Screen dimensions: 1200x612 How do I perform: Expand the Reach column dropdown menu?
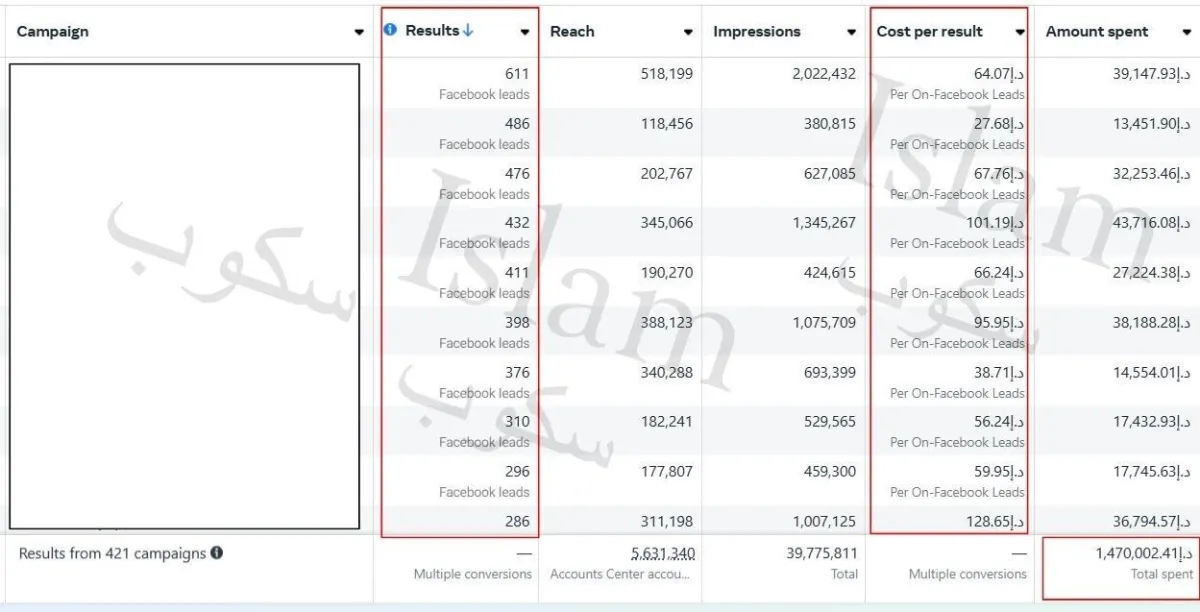(x=688, y=32)
